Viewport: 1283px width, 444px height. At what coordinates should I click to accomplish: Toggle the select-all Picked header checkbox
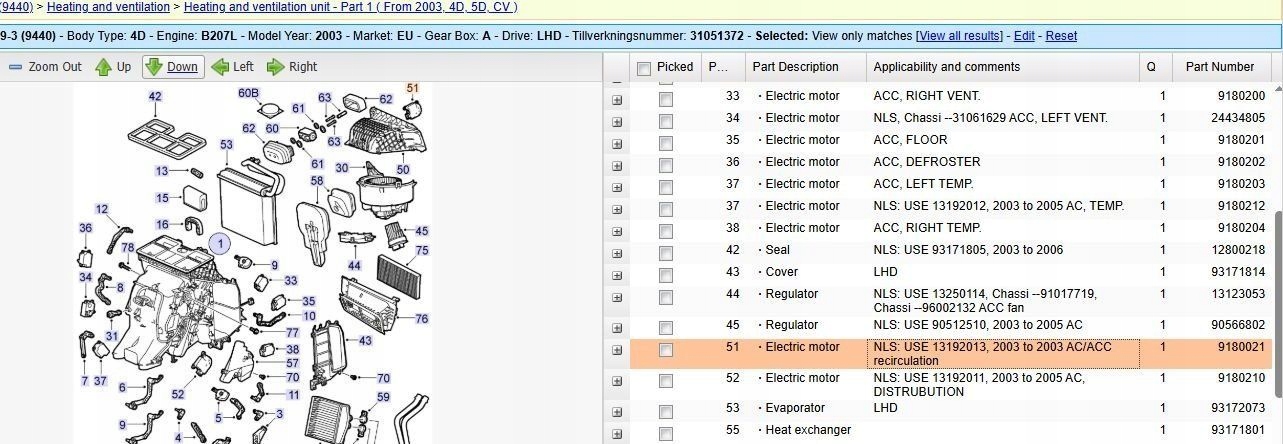[644, 68]
